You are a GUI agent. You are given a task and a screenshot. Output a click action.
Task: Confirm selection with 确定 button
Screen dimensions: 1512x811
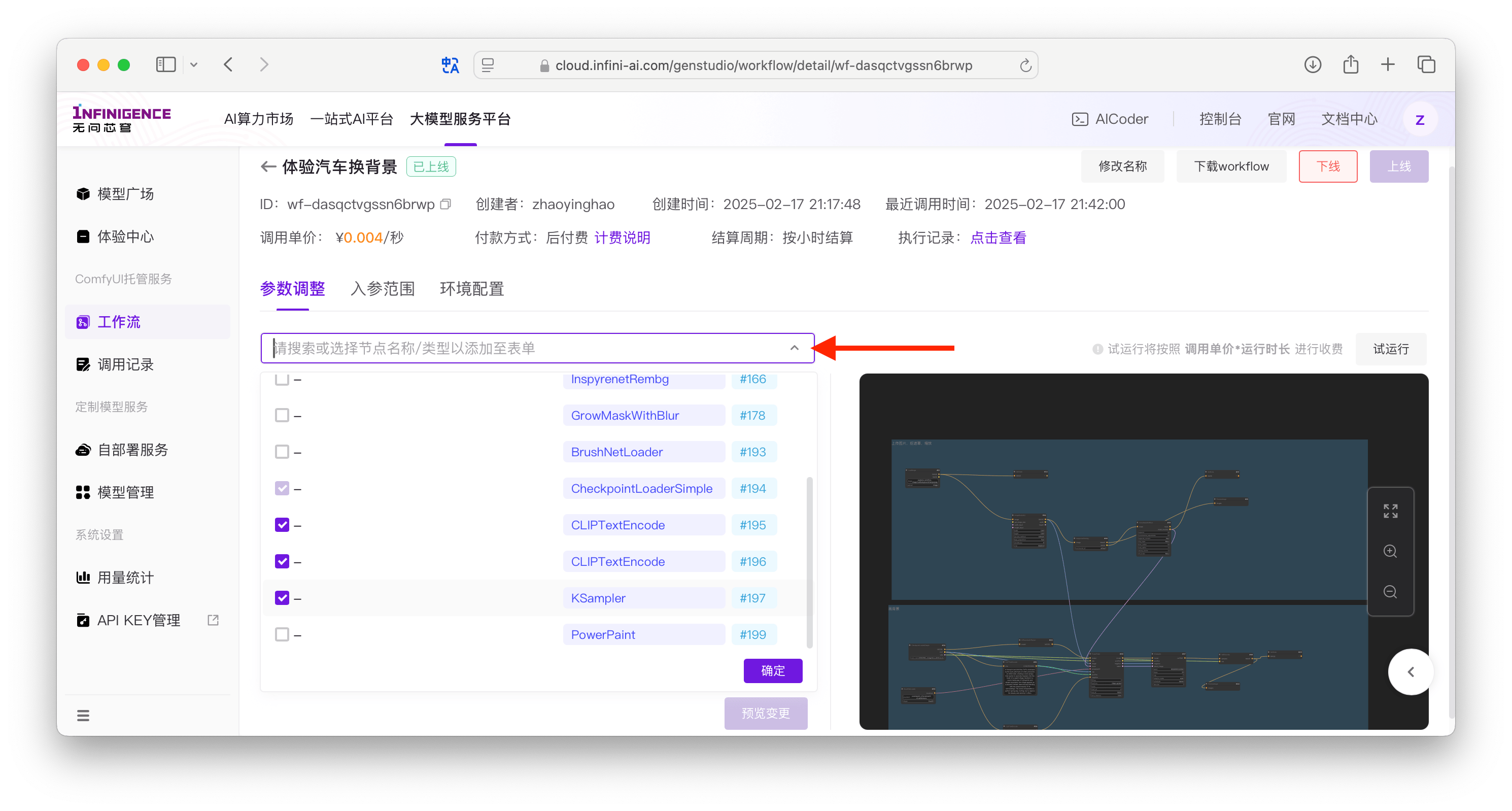tap(772, 670)
